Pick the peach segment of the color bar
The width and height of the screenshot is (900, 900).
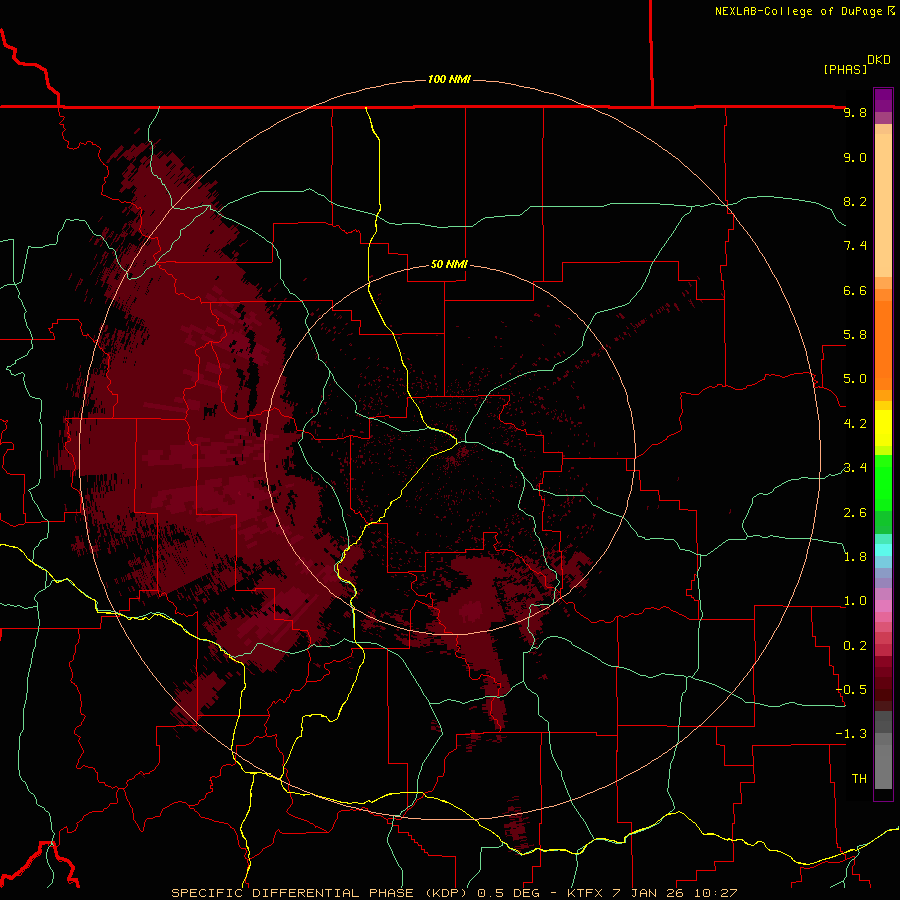point(883,205)
